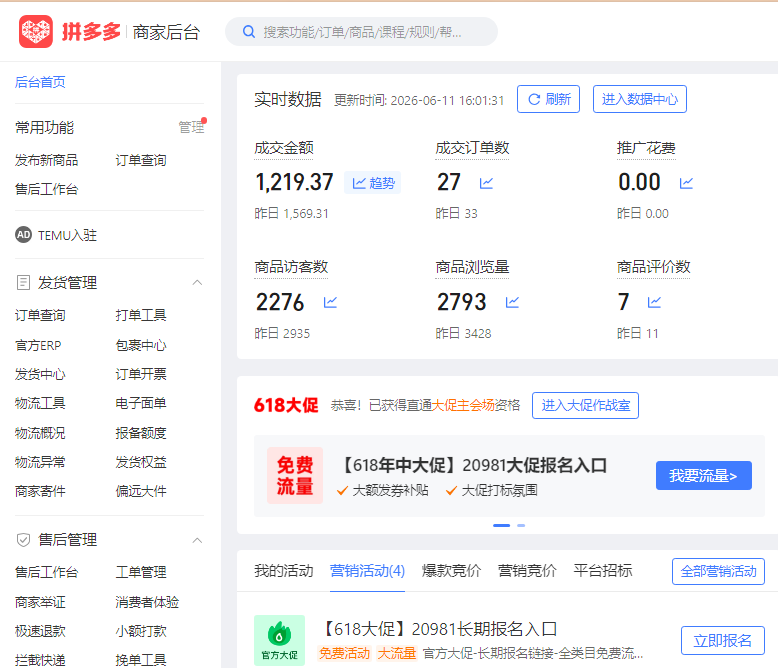778x668 pixels.
Task: Click the 刷新 refresh button
Action: pyautogui.click(x=548, y=99)
